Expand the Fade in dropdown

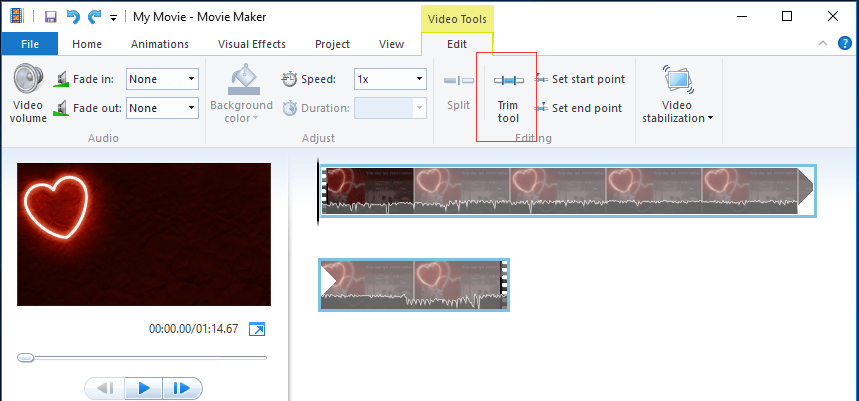190,79
